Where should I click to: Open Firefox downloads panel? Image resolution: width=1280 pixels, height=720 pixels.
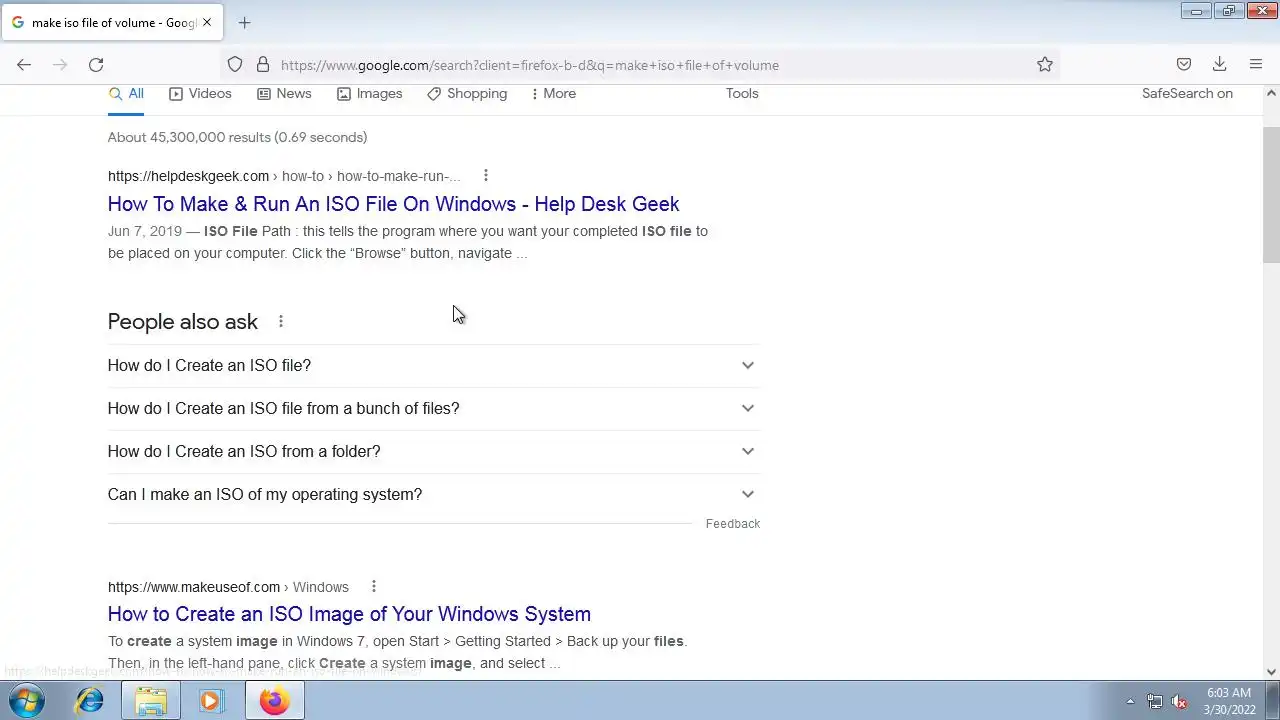pos(1220,65)
